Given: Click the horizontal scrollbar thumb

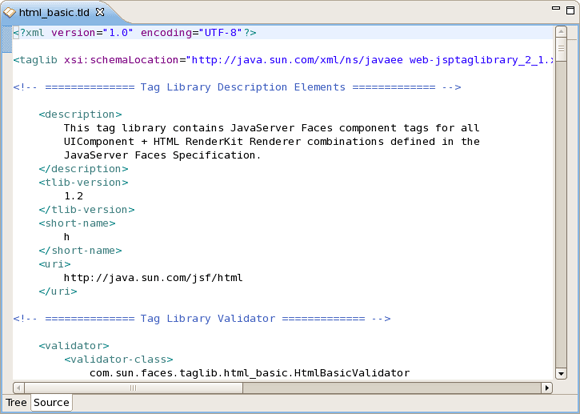Looking at the screenshot, I should [x=133, y=388].
